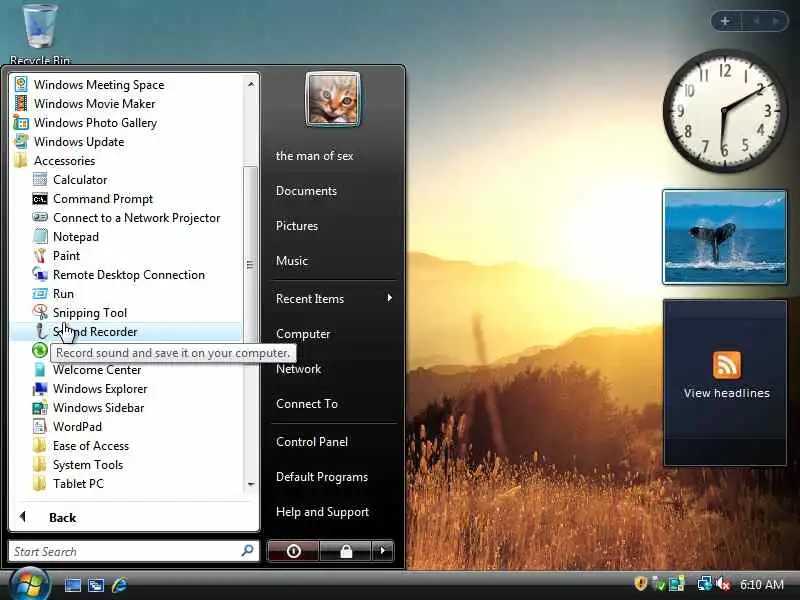This screenshot has width=800, height=600.
Task: Open Music from the Start menu
Action: [x=291, y=260]
